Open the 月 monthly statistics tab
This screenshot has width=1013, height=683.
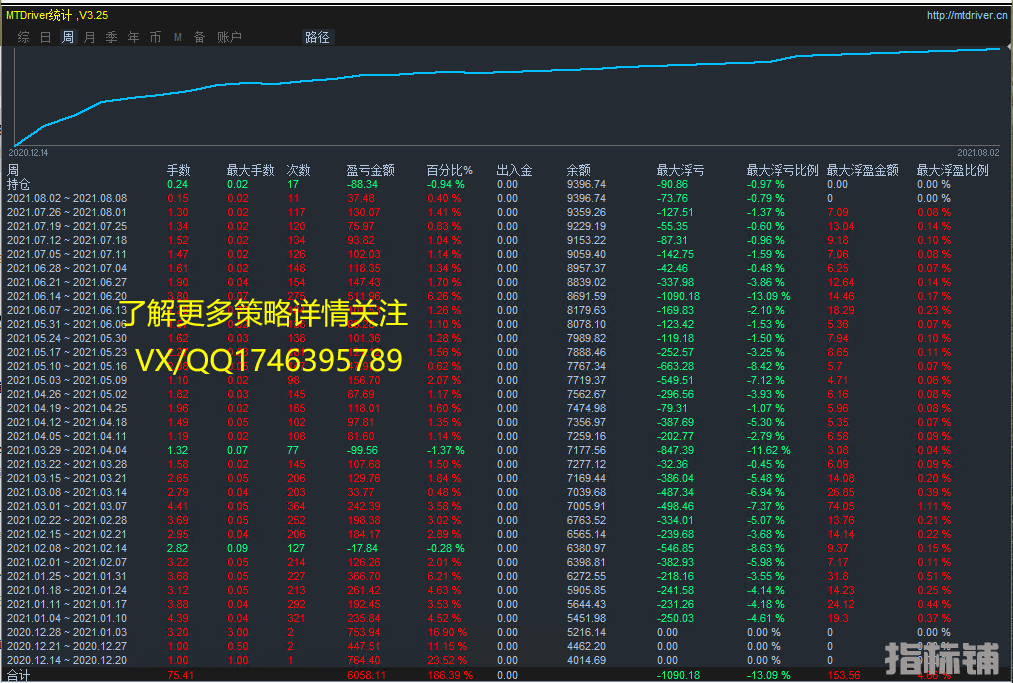[x=90, y=37]
